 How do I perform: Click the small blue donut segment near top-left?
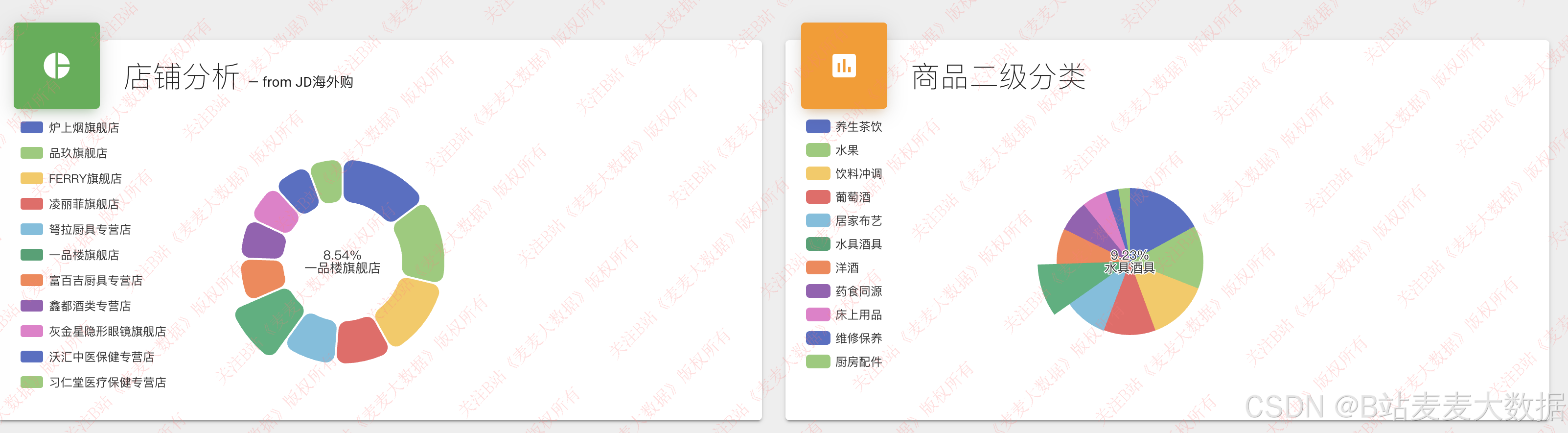(x=300, y=191)
